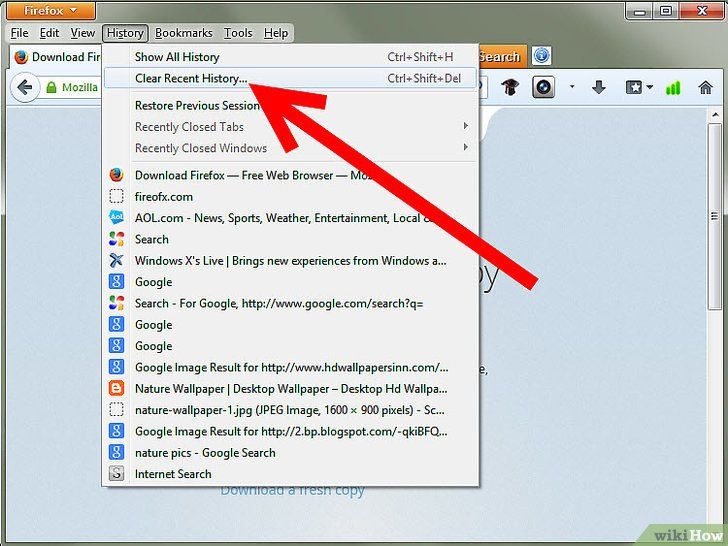
Task: Choose Clear Recent History menu entry
Action: tap(290, 78)
